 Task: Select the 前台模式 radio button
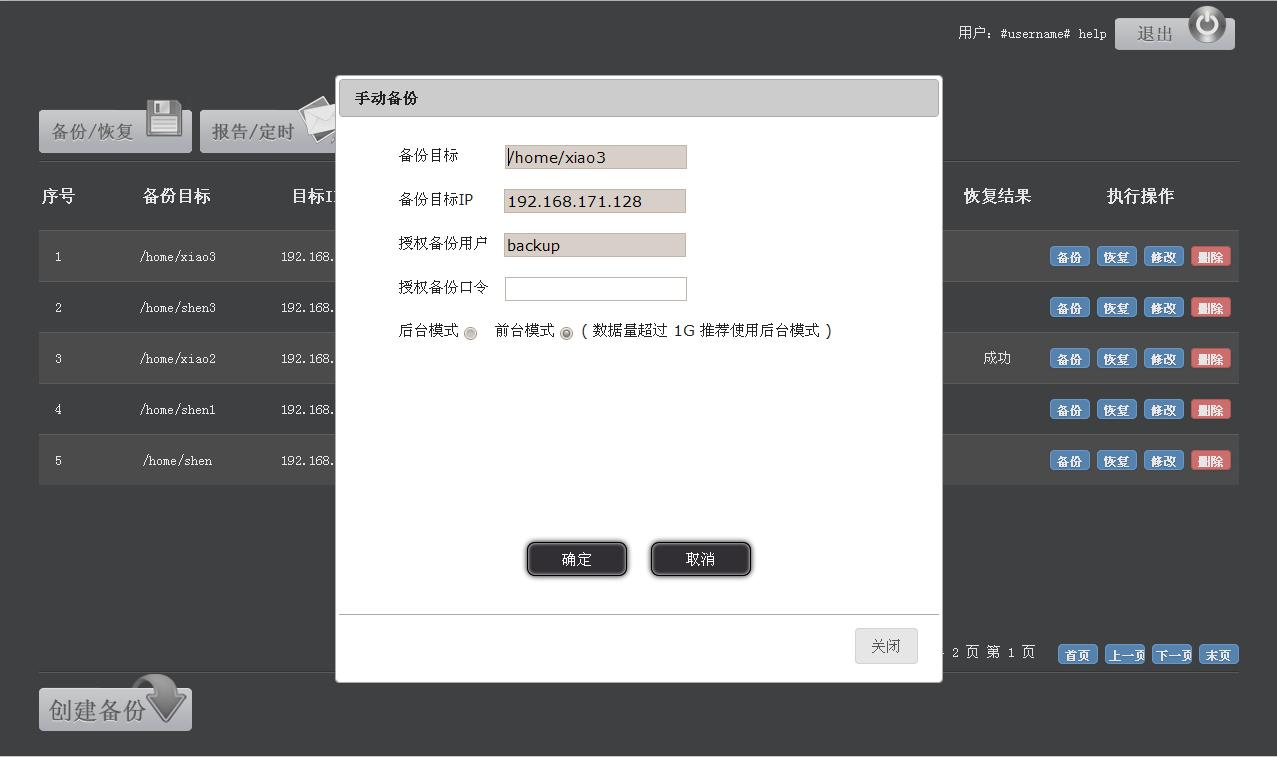[566, 333]
